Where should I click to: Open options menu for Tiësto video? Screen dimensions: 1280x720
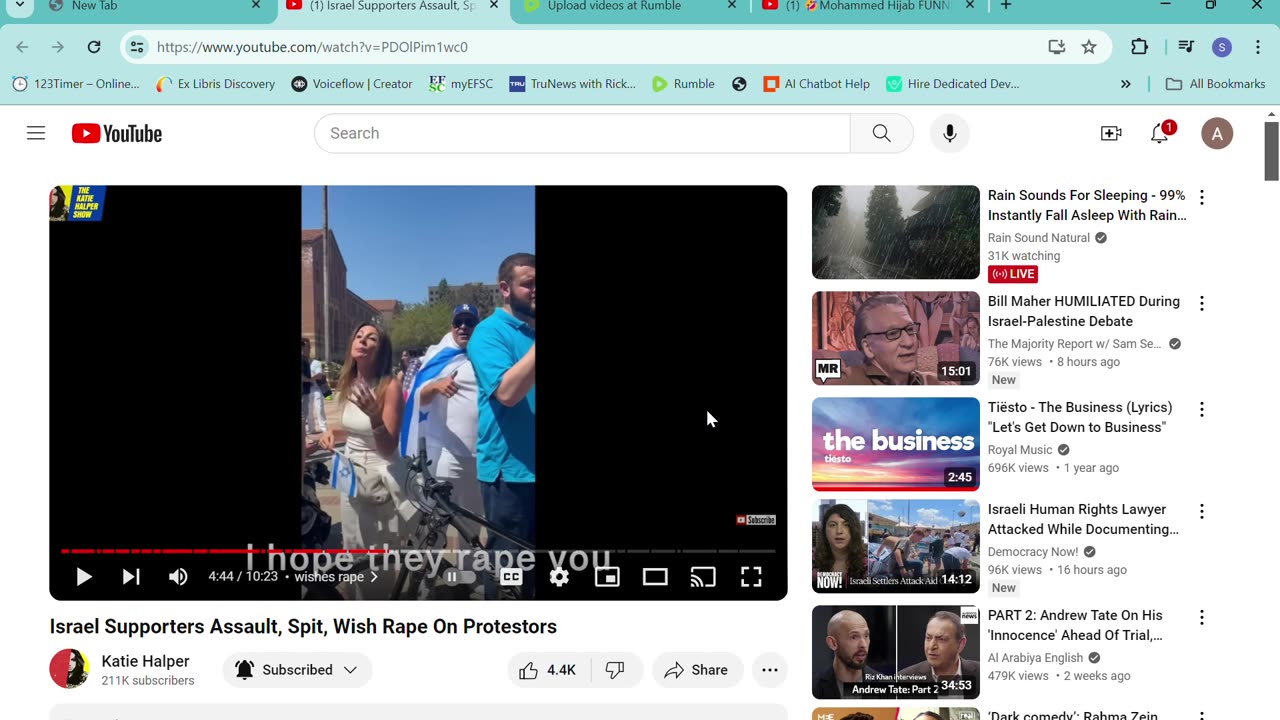point(1202,409)
